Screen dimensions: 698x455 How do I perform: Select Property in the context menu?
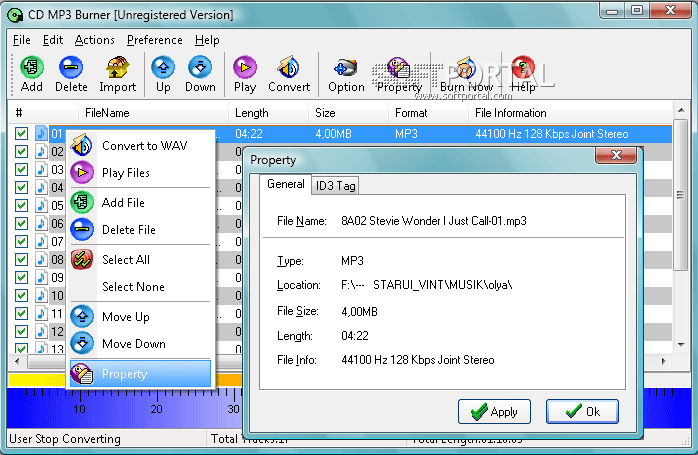[124, 374]
